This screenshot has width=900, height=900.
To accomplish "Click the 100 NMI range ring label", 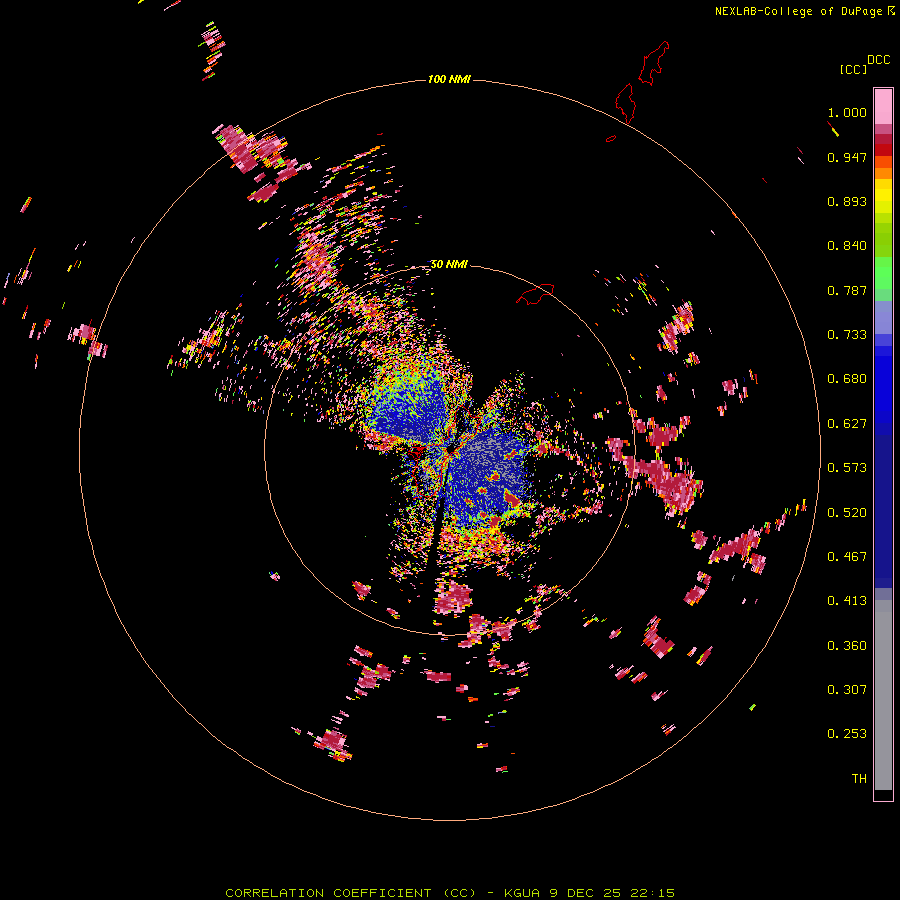I will (x=449, y=79).
